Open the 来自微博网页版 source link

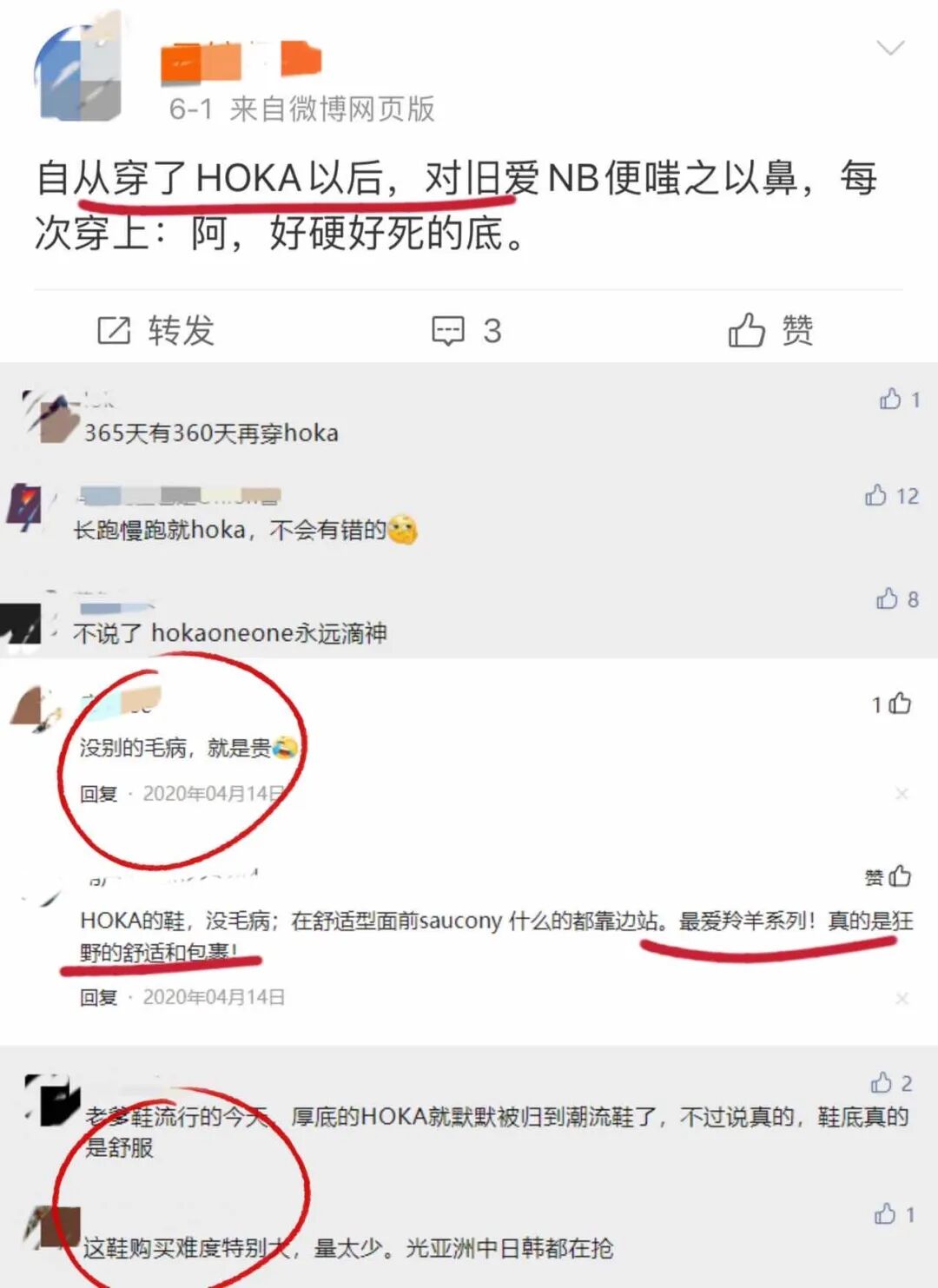pos(333,109)
